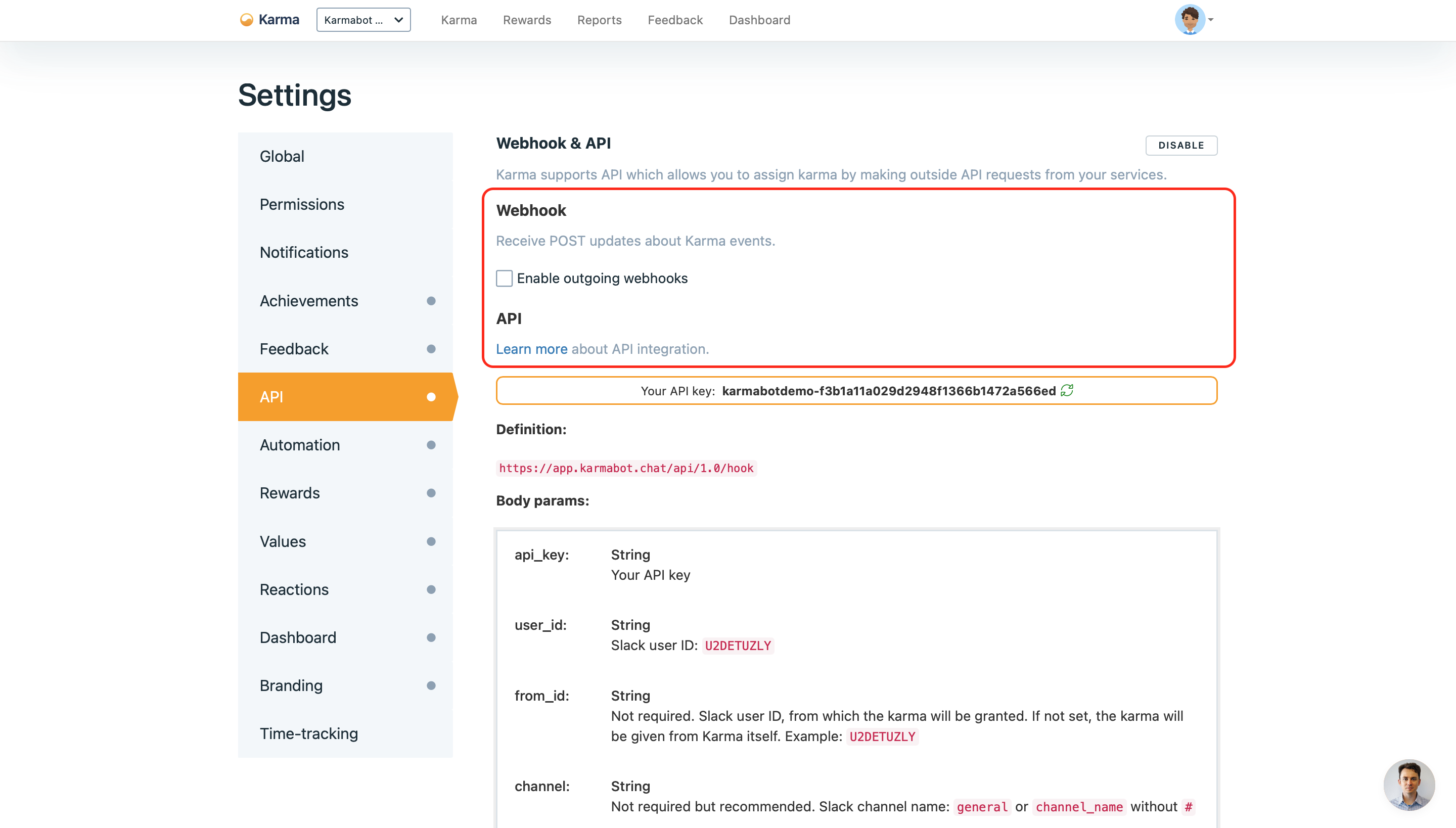1456x828 pixels.
Task: Regenerate the API key with refresh icon
Action: (x=1067, y=390)
